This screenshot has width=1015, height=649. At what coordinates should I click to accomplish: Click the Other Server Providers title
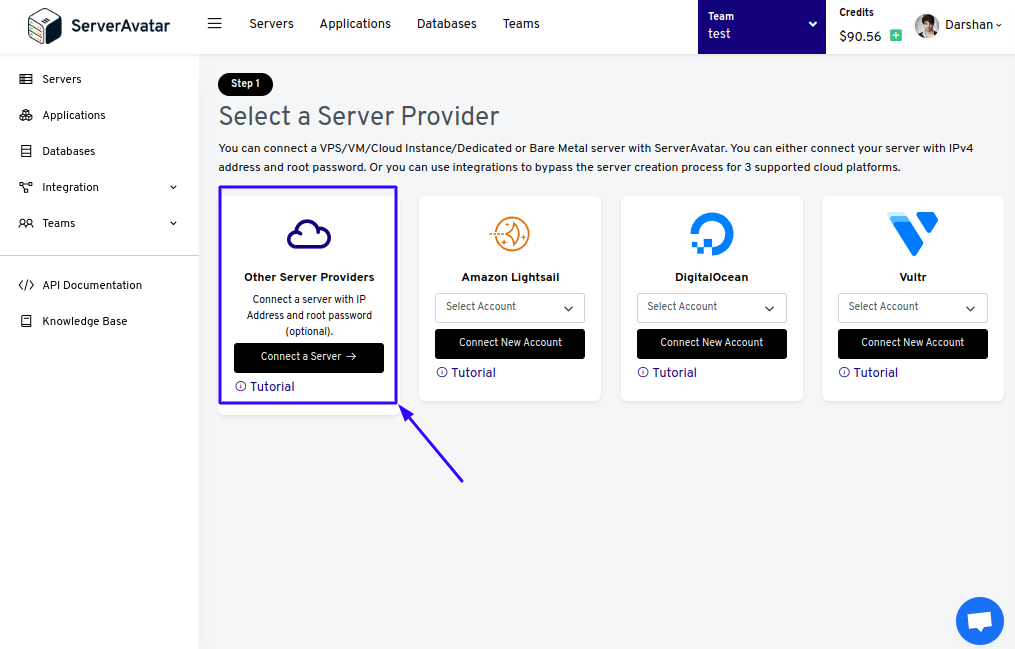pyautogui.click(x=309, y=277)
